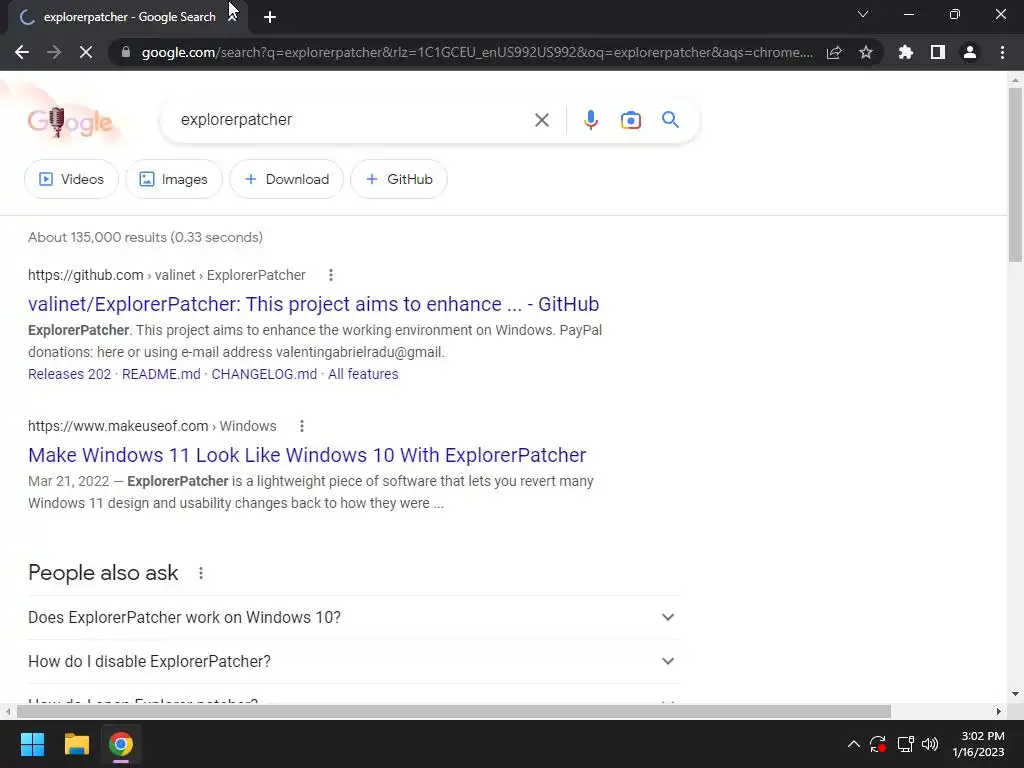The width and height of the screenshot is (1024, 768).
Task: Open the Releases 202 sitelink
Action: point(69,374)
